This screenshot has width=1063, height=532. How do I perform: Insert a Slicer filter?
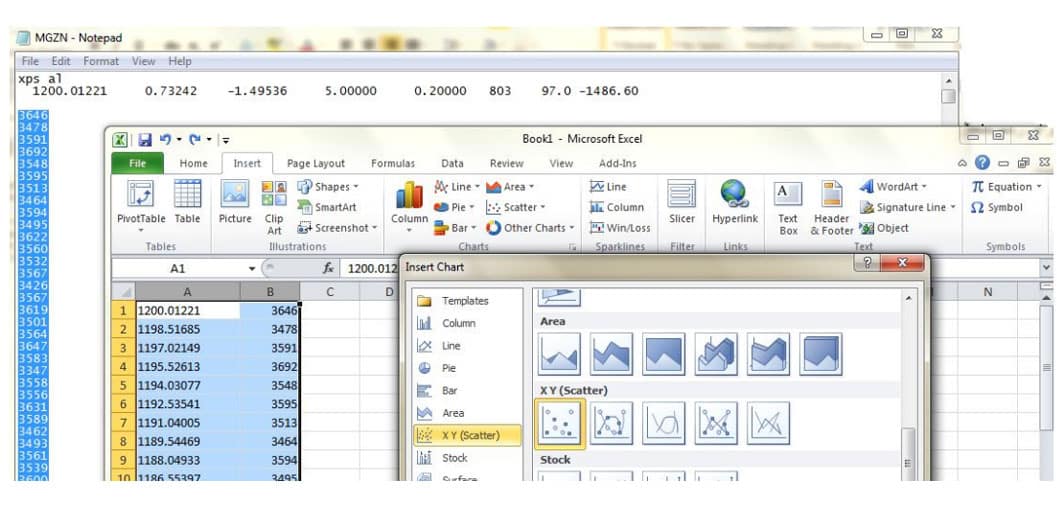pos(681,202)
